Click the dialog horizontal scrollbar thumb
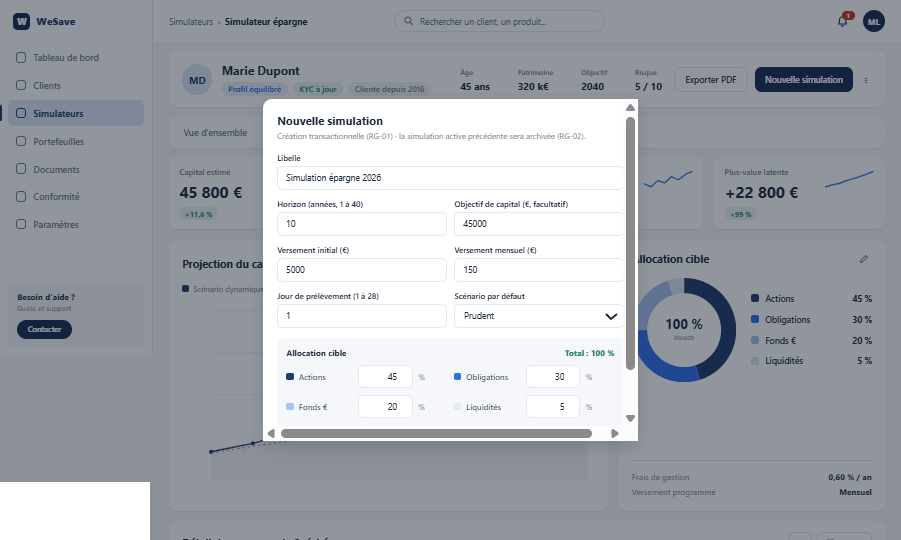The height and width of the screenshot is (540, 901). tap(436, 433)
